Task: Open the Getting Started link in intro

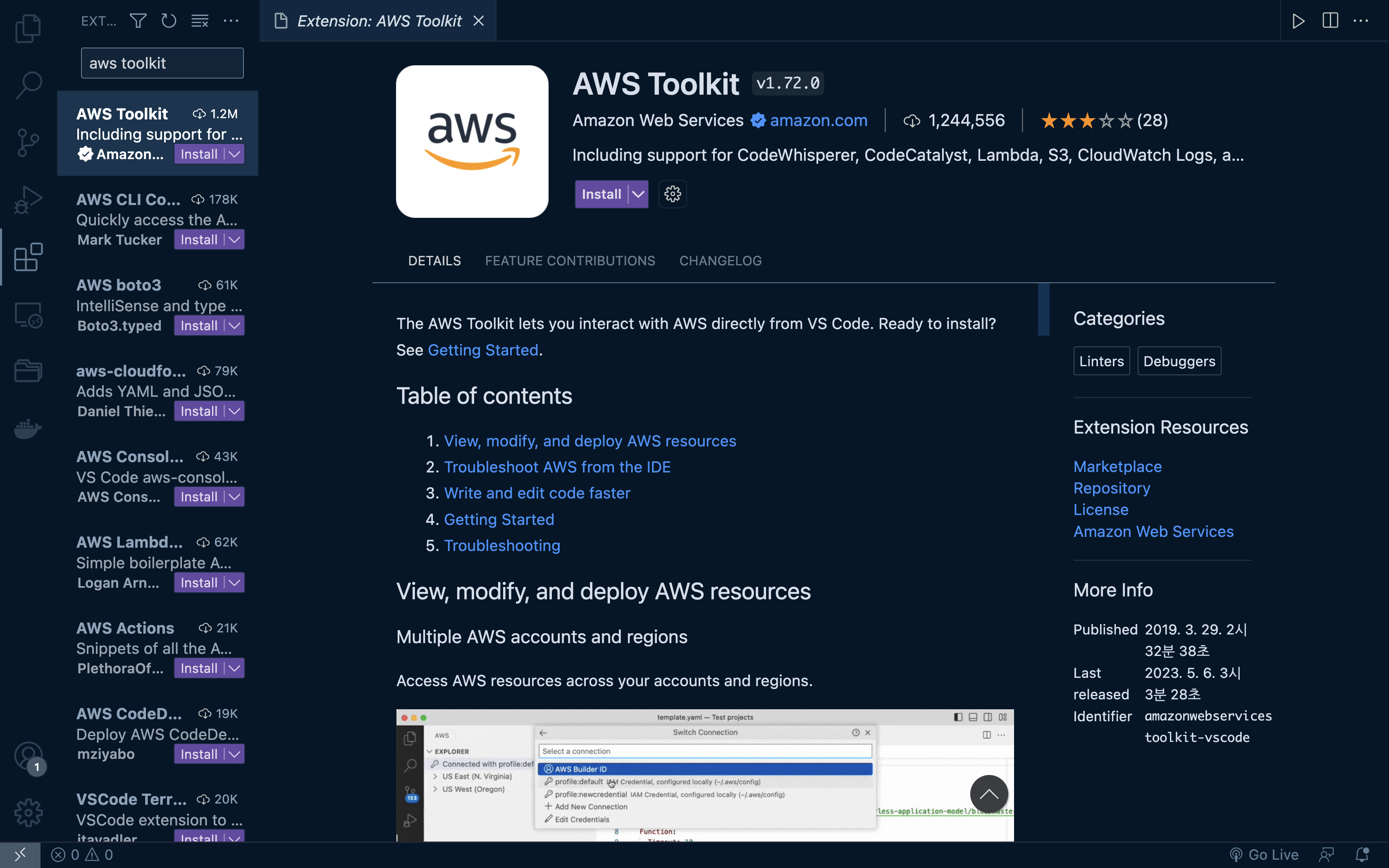Action: [x=483, y=350]
